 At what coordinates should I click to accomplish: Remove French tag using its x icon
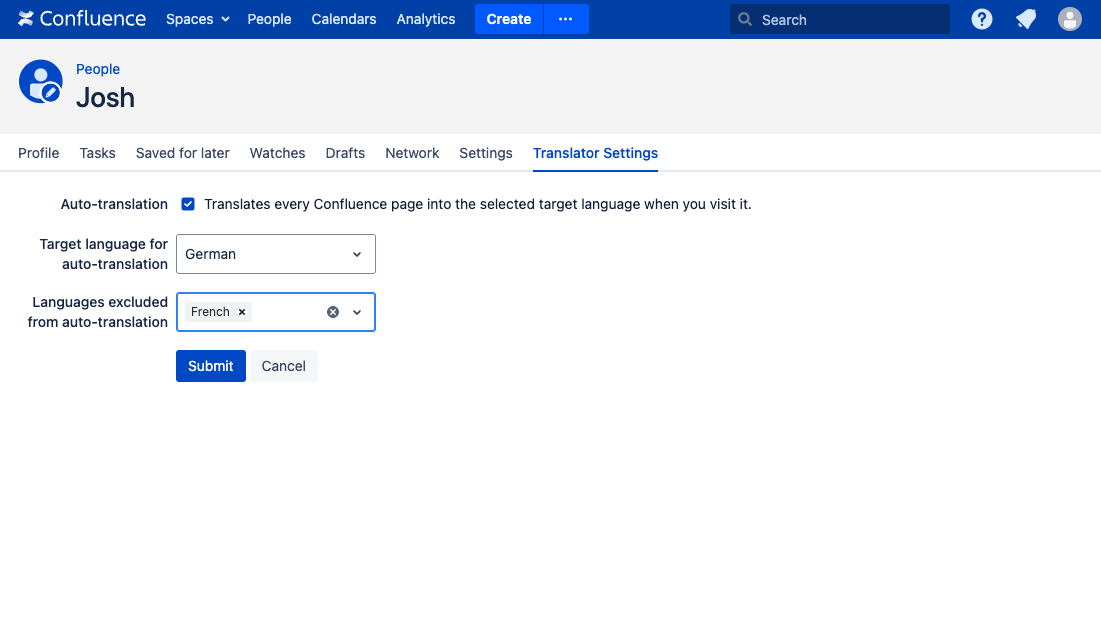click(x=242, y=312)
